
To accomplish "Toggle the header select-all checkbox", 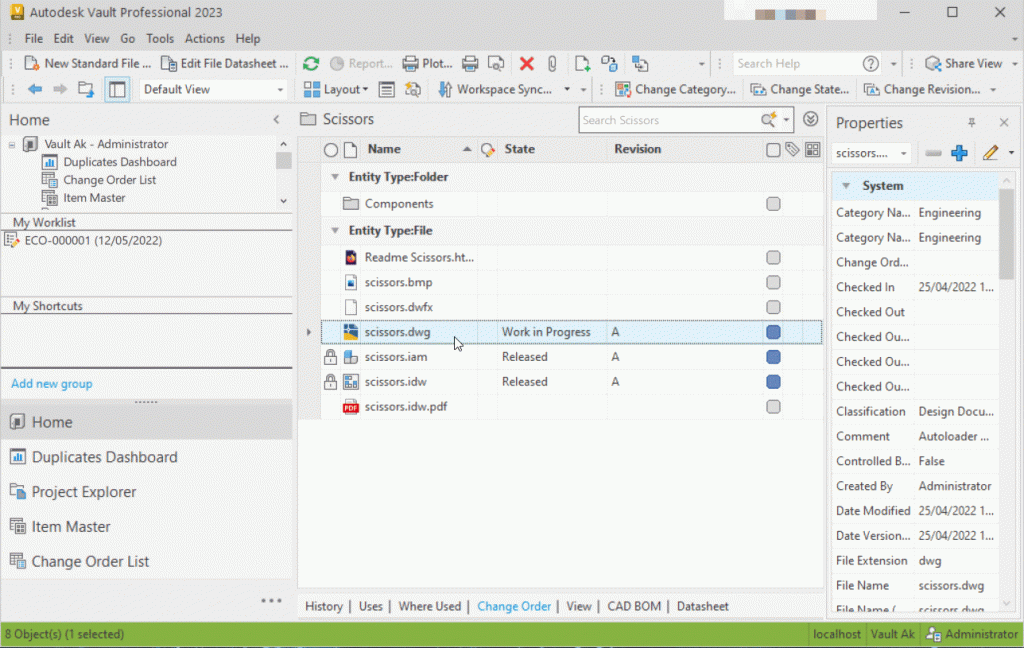I will coord(773,150).
